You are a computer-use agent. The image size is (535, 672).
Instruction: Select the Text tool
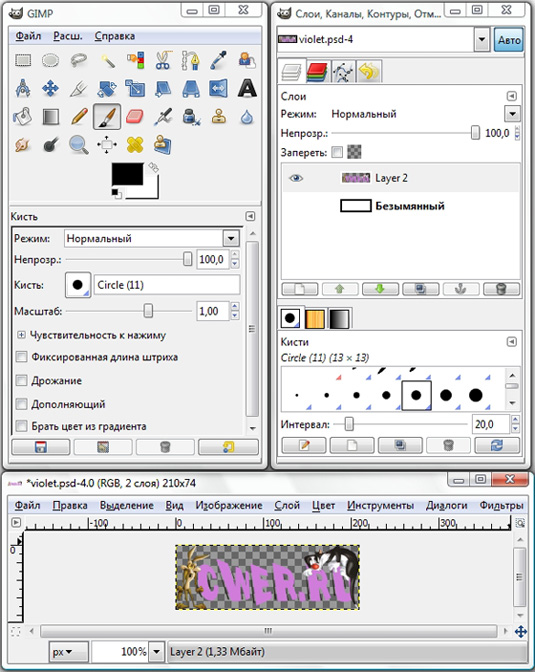point(247,88)
